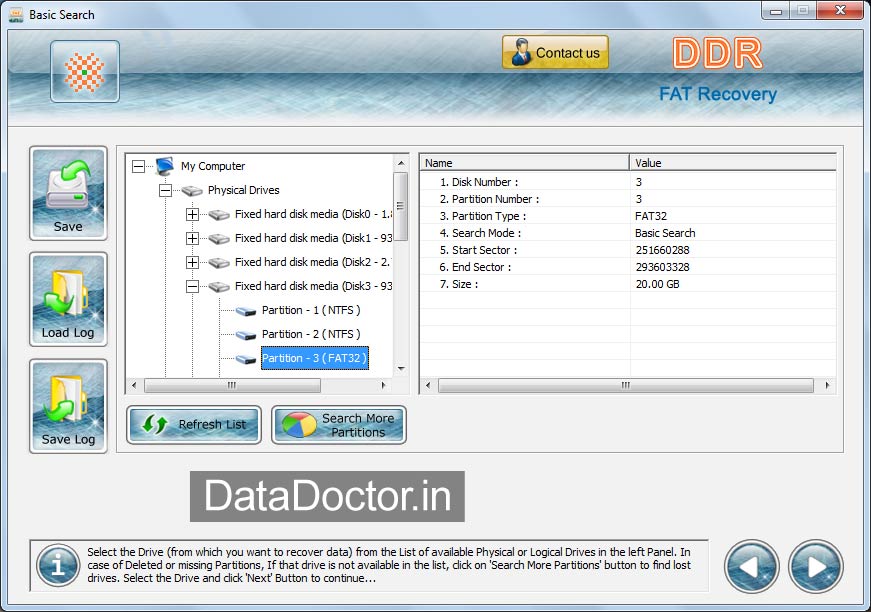The width and height of the screenshot is (871, 612).
Task: Click the tree vertical scrollbar thumb
Action: pyautogui.click(x=401, y=206)
